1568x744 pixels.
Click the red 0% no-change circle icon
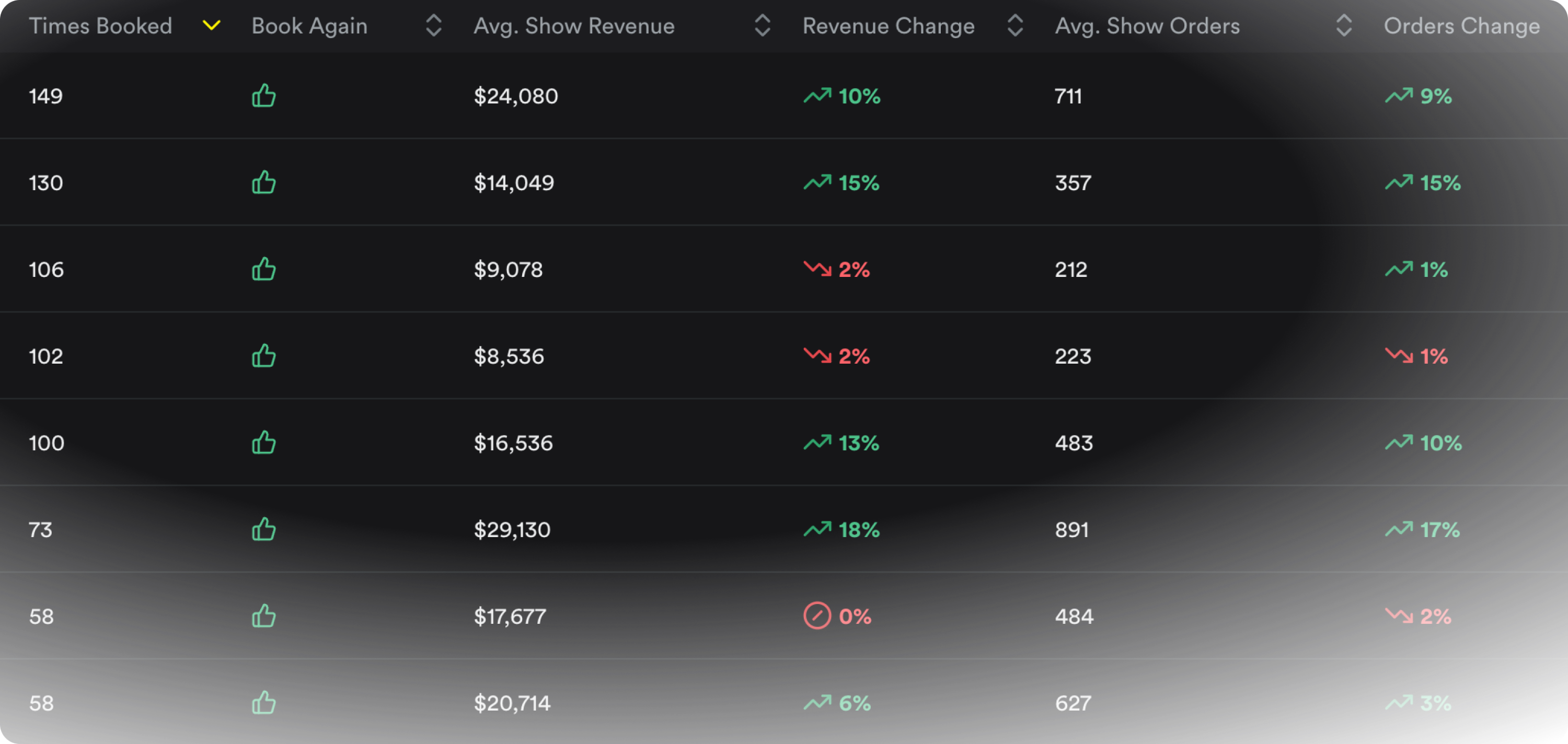pos(817,615)
